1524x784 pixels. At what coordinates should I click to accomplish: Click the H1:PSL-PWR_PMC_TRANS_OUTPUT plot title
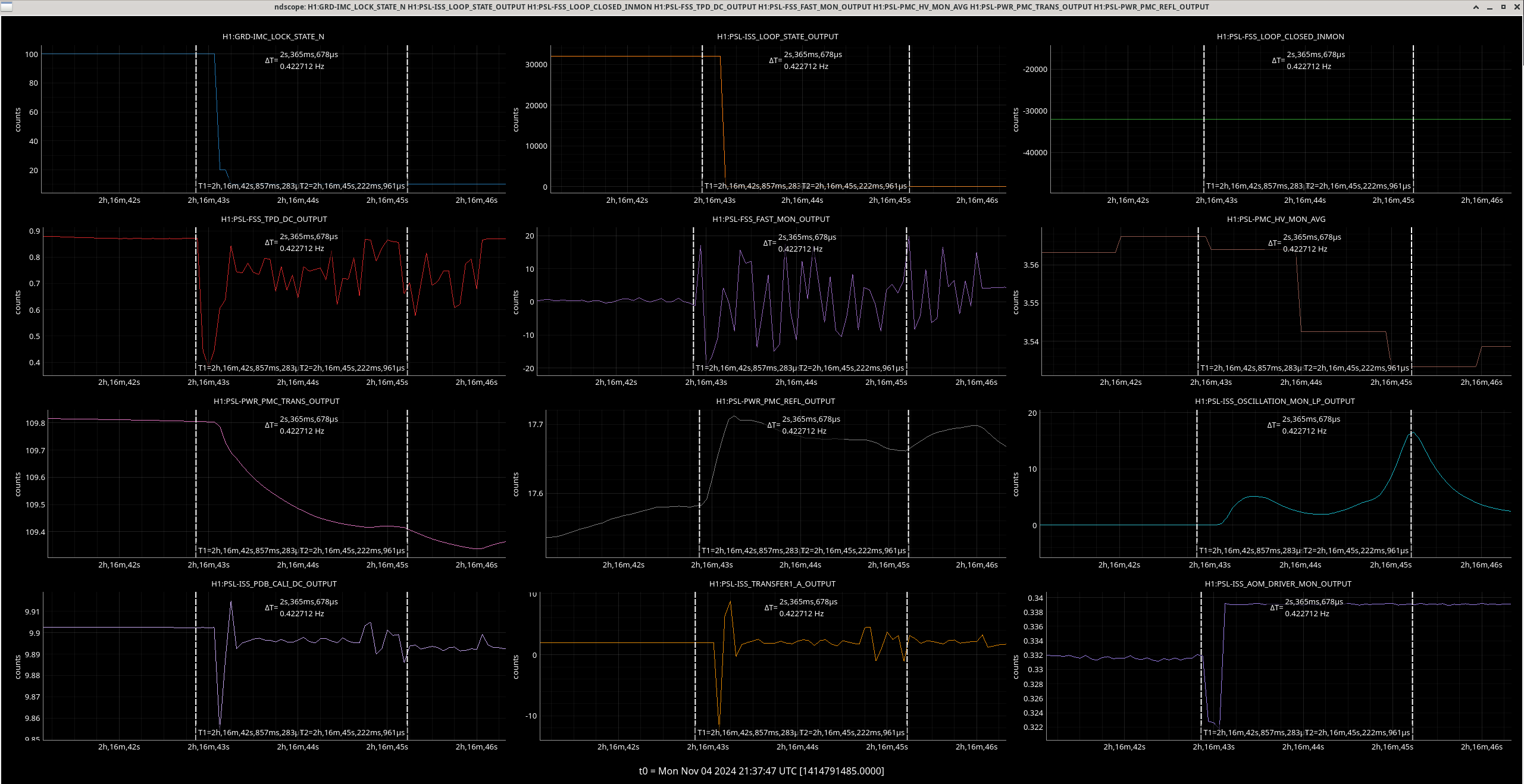276,401
